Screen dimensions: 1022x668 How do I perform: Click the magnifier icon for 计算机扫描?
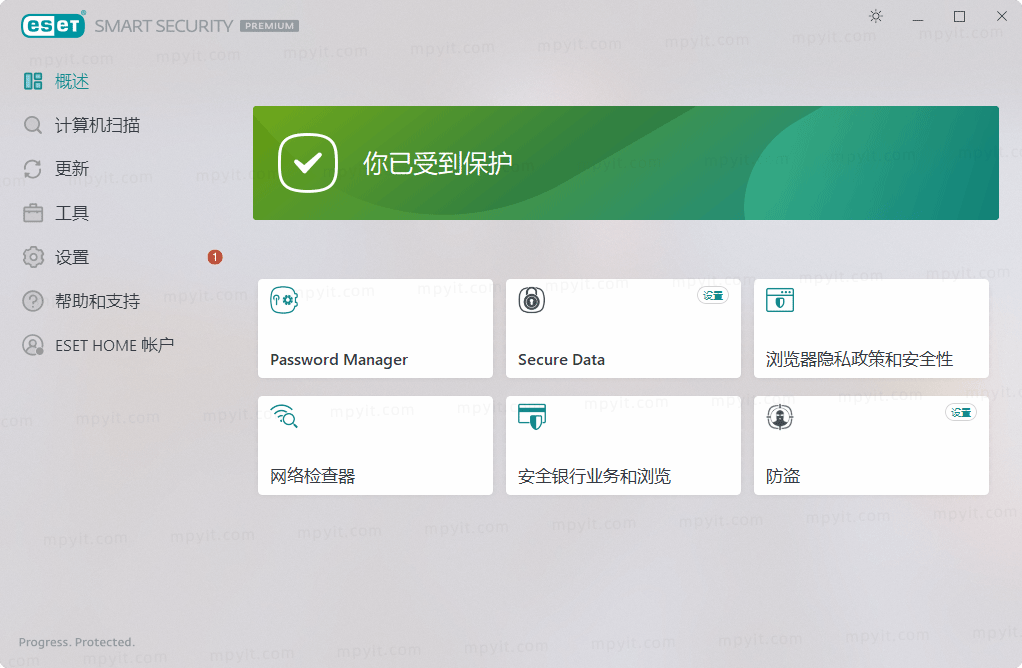point(33,125)
